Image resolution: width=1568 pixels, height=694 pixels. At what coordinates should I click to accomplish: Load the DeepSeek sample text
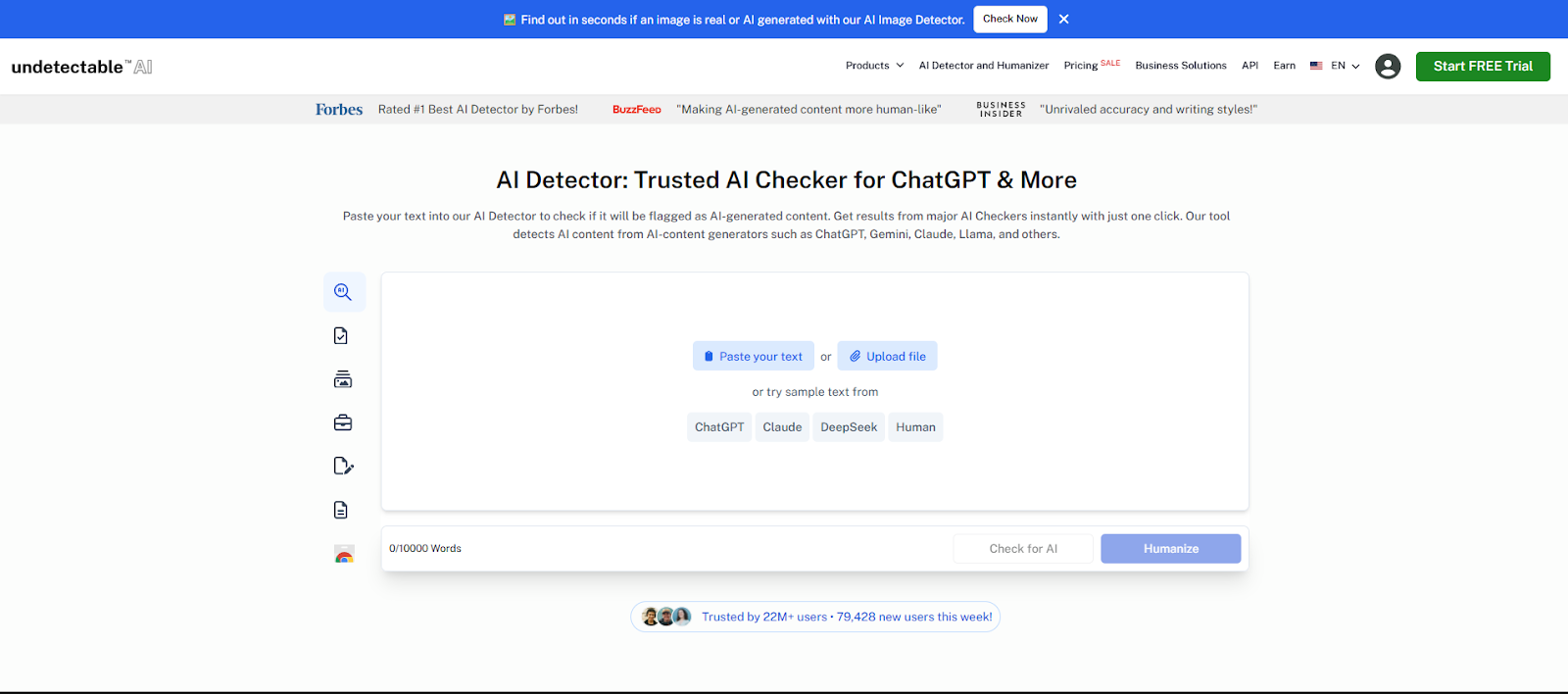pos(849,427)
